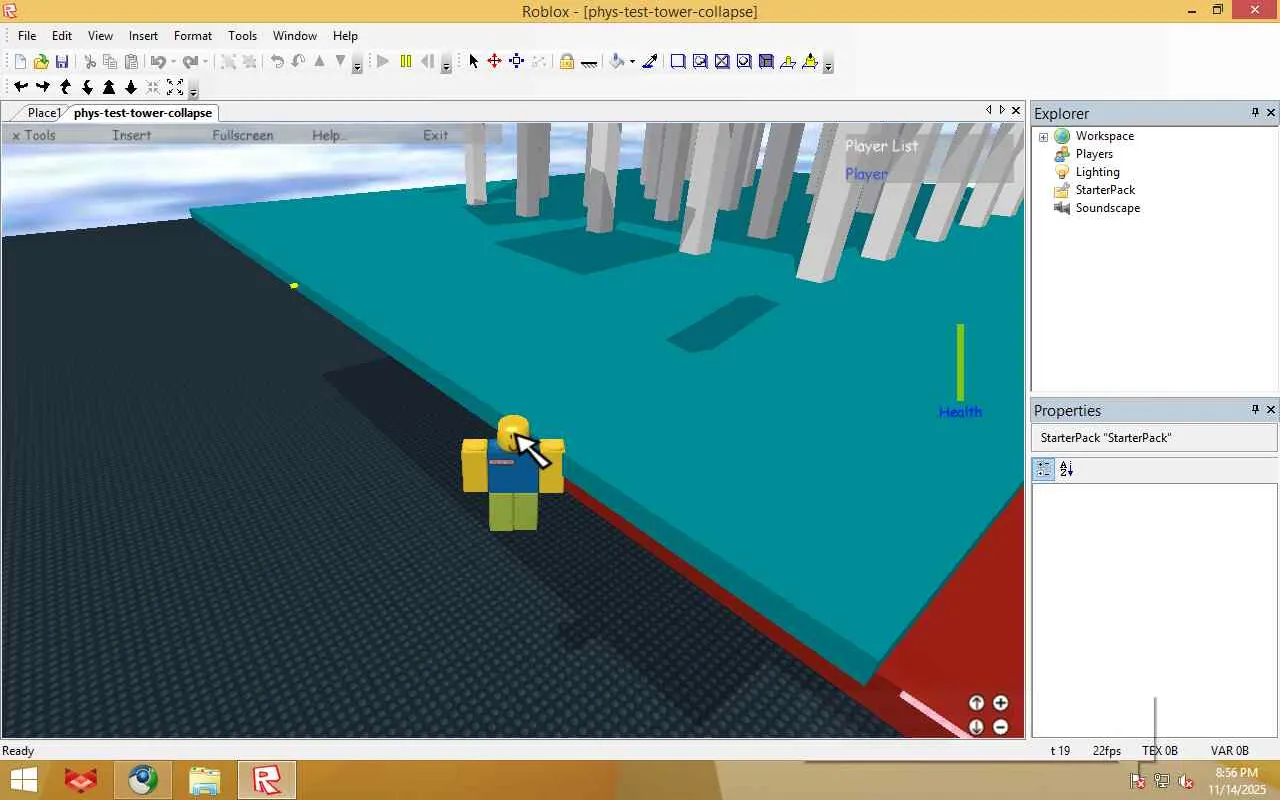Pick the circle-in-square surface icon
This screenshot has width=1280, height=800.
(744, 62)
